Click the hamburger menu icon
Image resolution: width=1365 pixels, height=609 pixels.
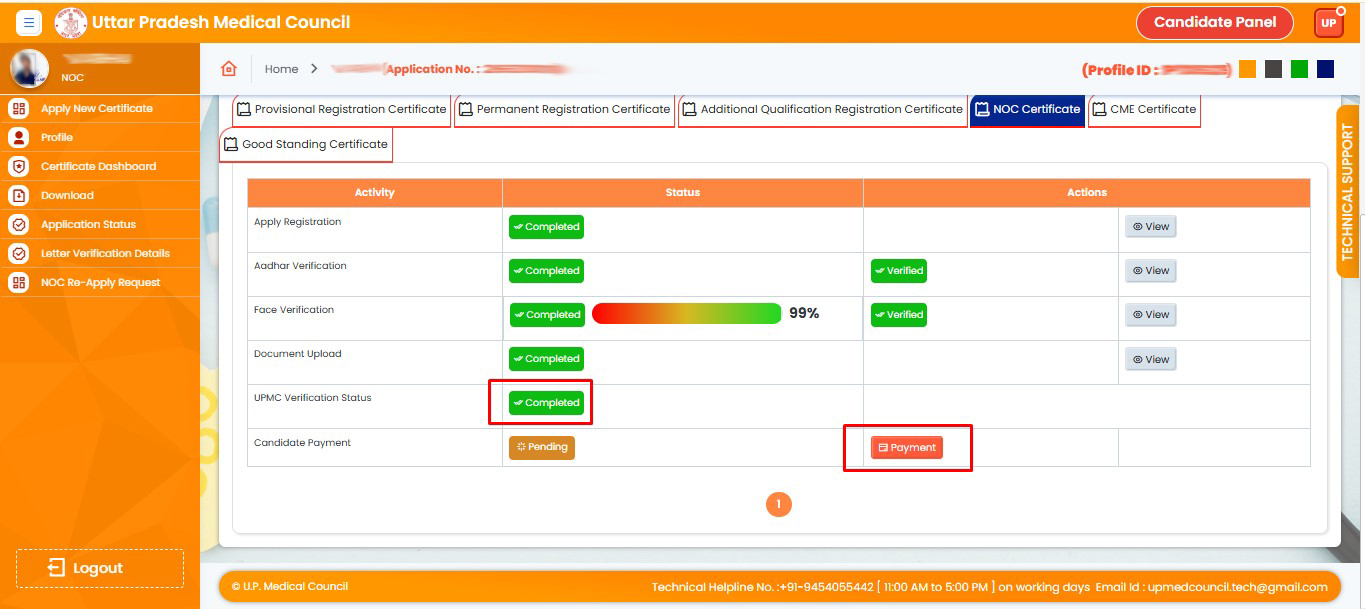pyautogui.click(x=28, y=22)
